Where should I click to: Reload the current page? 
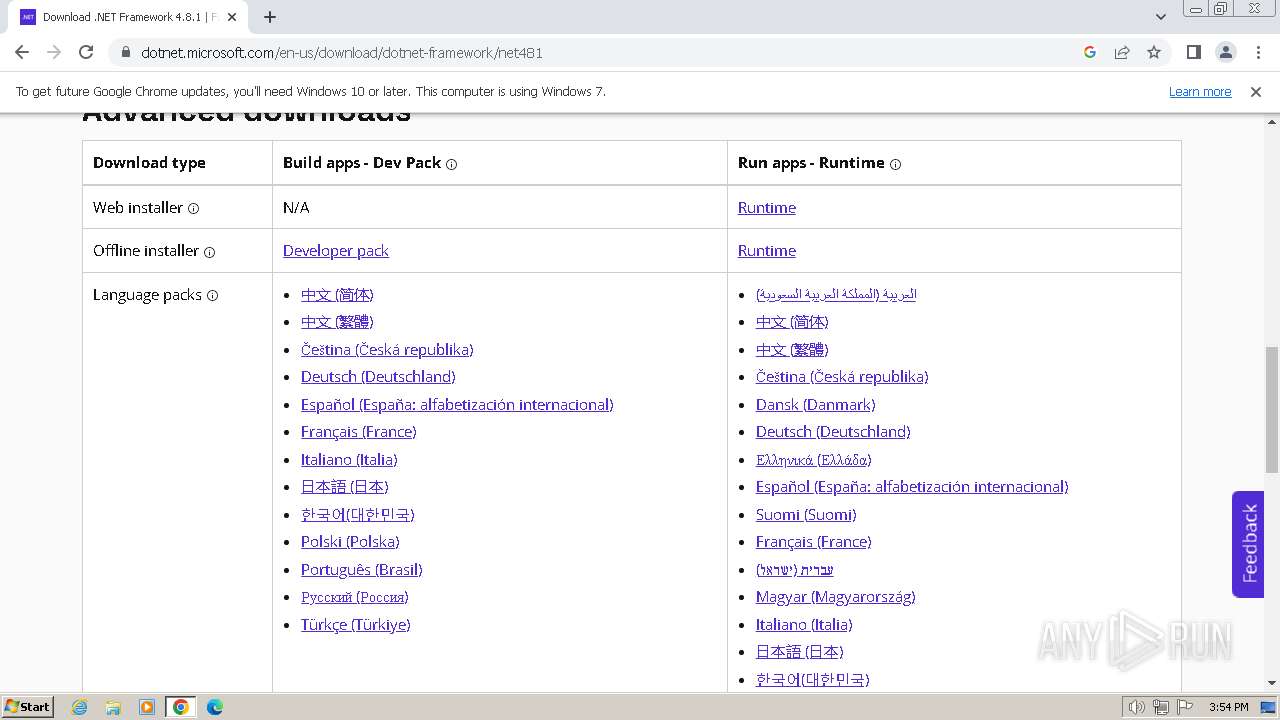[86, 52]
